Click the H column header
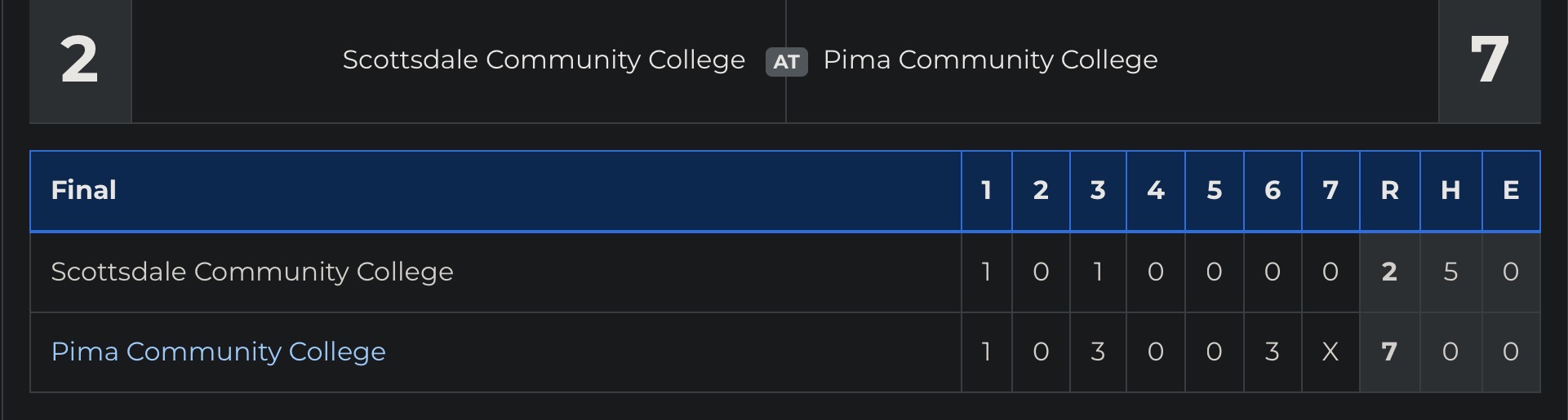Screen dimensions: 1568x420 (1450, 190)
